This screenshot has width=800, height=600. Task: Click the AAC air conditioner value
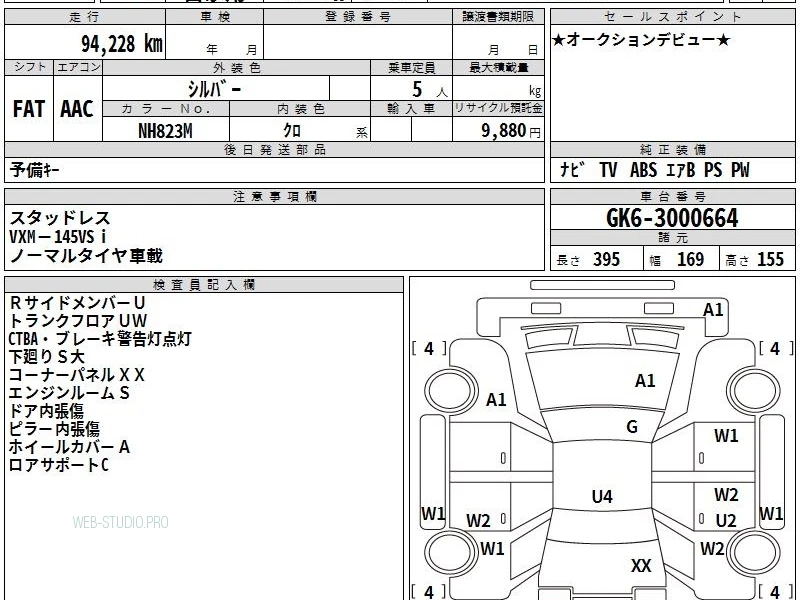coord(77,109)
